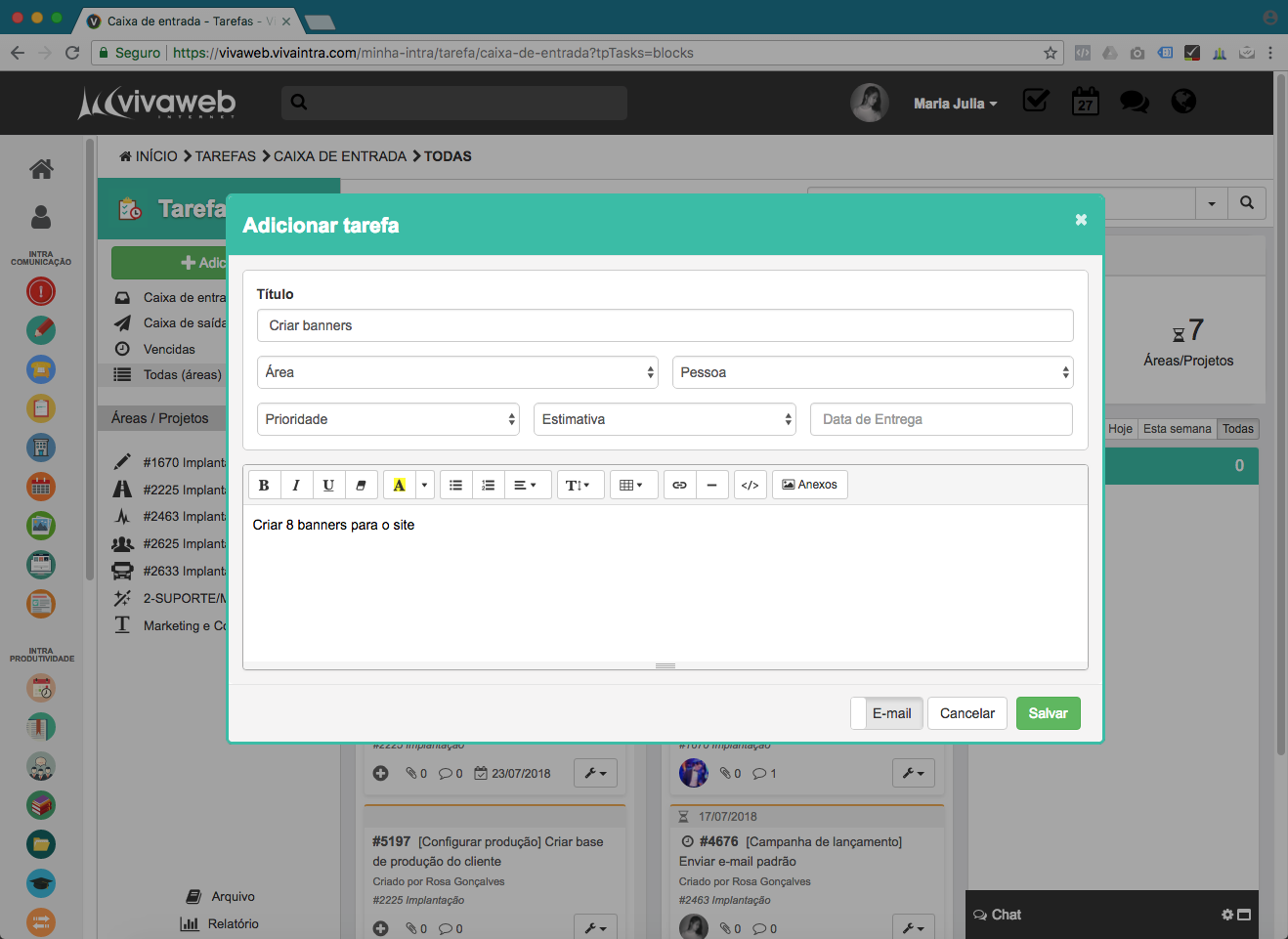Switch to code view in editor
The image size is (1288, 939).
(x=750, y=485)
